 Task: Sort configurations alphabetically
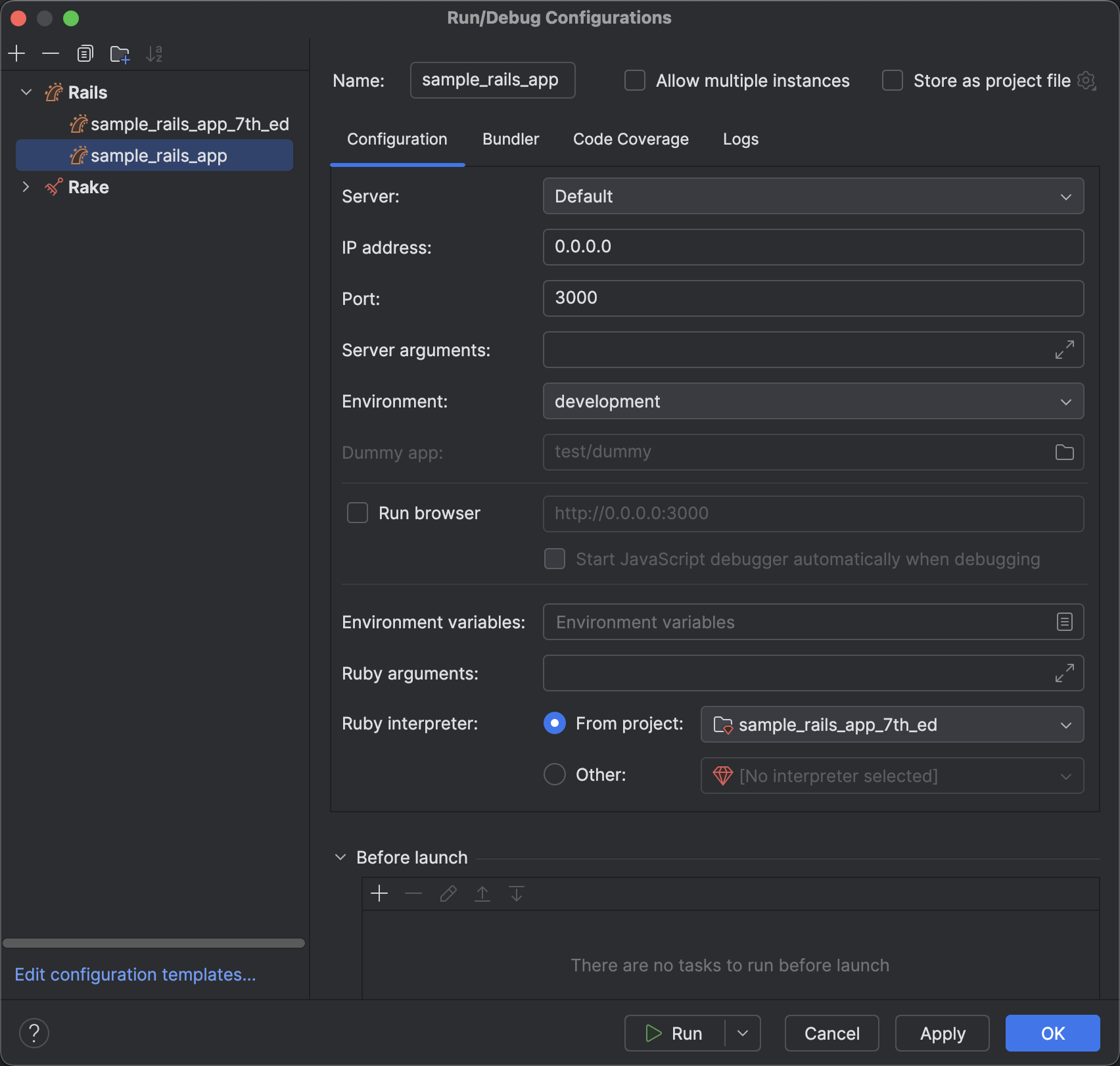154,53
